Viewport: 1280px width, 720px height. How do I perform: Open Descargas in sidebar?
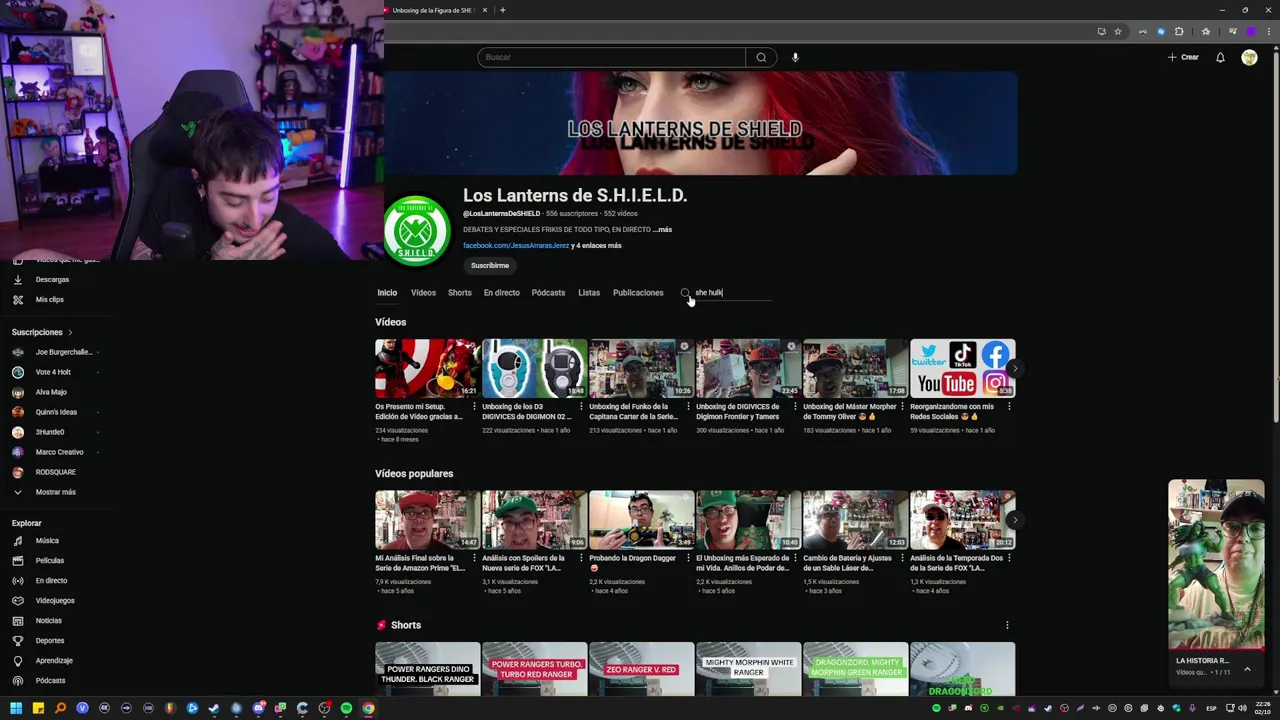point(52,280)
